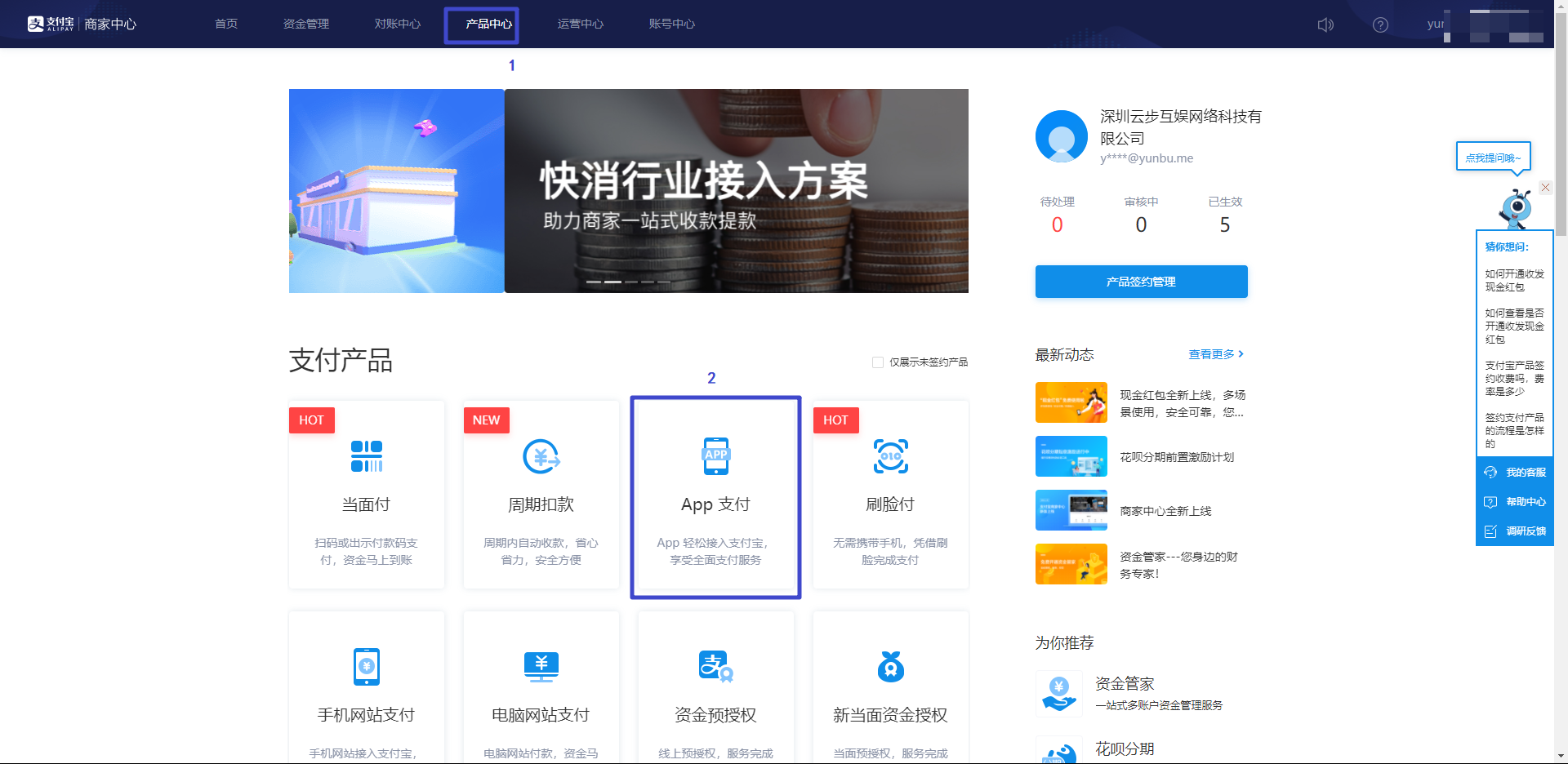Click thumbnail for 花呗分期前置激励计划 news

tap(1071, 456)
